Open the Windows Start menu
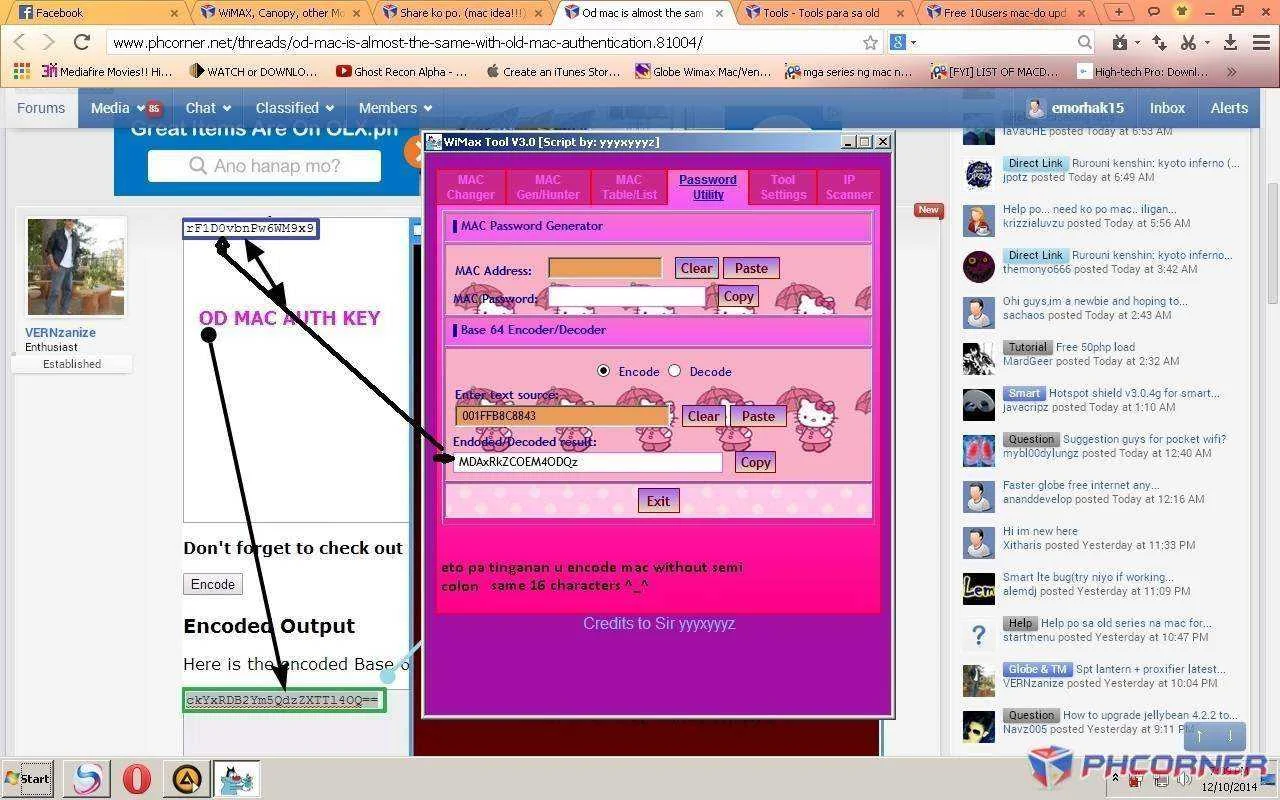Screen dimensions: 1280x800 (28, 778)
